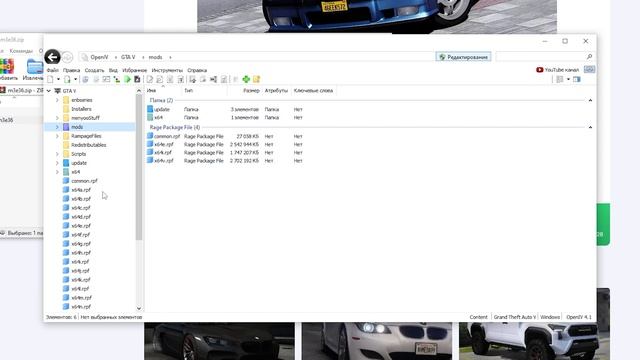Select x64v.rpf in the file list
Image resolution: width=640 pixels, height=360 pixels.
[x=164, y=161]
